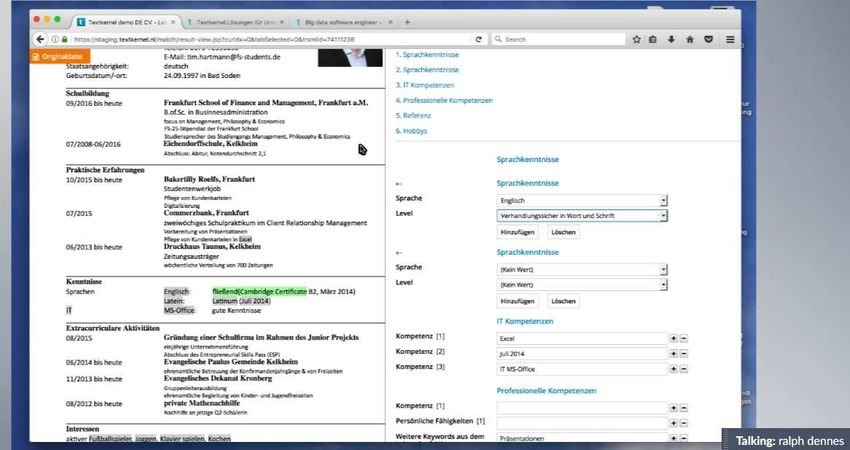Jump to link 2. Sprachkenntnisse
Screen dimensions: 850x450
tap(427, 70)
